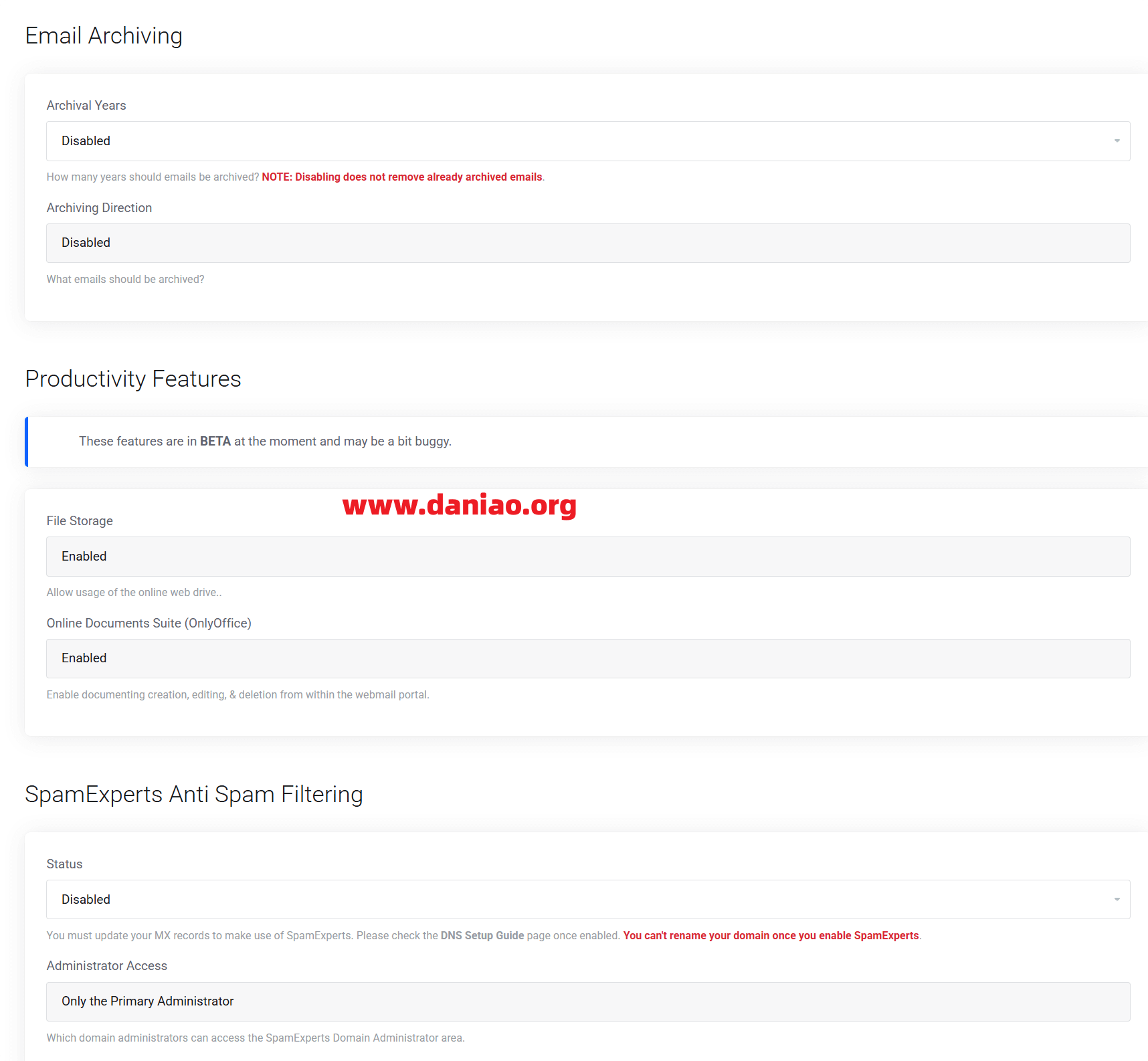Click the Archival Years label
1148x1061 pixels.
click(86, 106)
